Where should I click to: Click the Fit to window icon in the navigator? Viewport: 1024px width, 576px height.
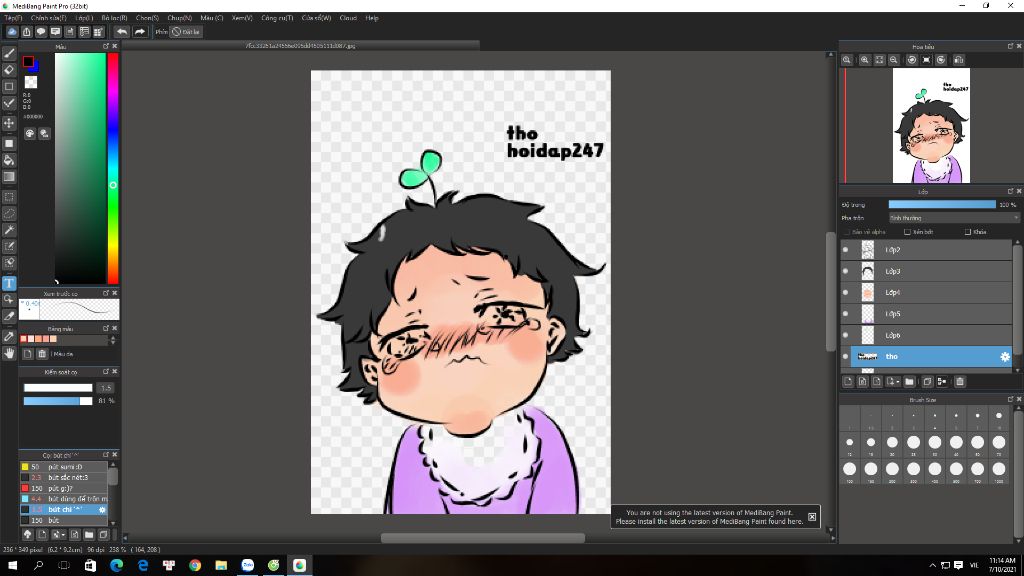879,60
